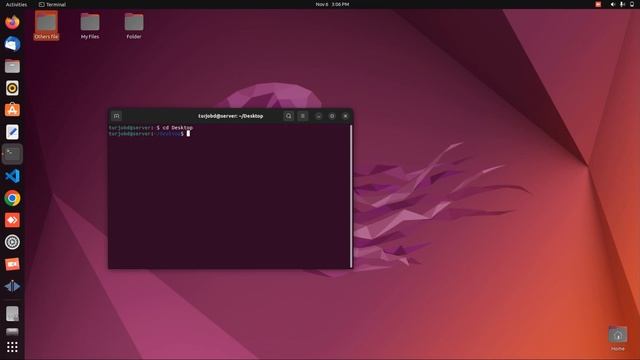This screenshot has height=360, width=640.
Task: Open the terminal hamburger menu
Action: click(x=302, y=116)
